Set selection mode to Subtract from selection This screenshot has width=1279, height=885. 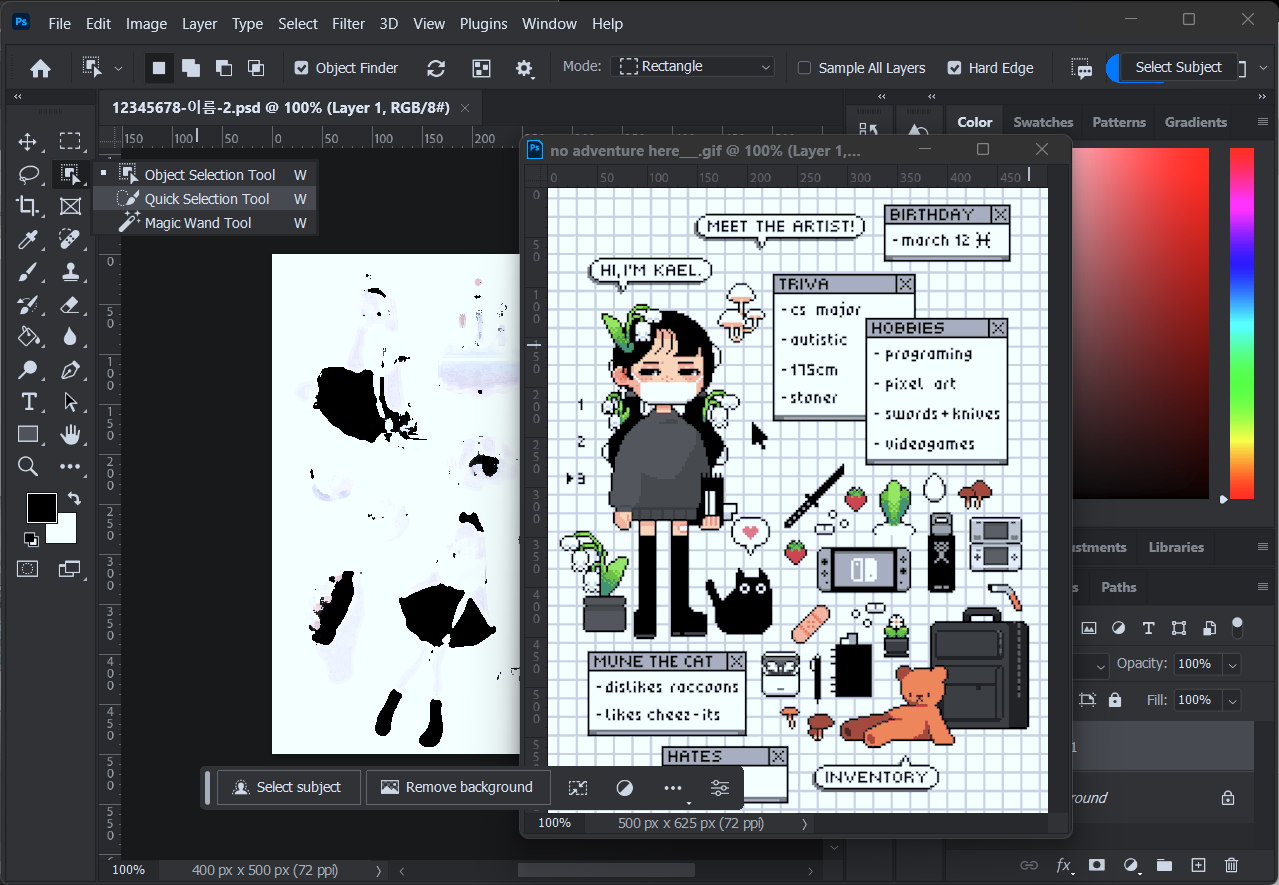[223, 68]
